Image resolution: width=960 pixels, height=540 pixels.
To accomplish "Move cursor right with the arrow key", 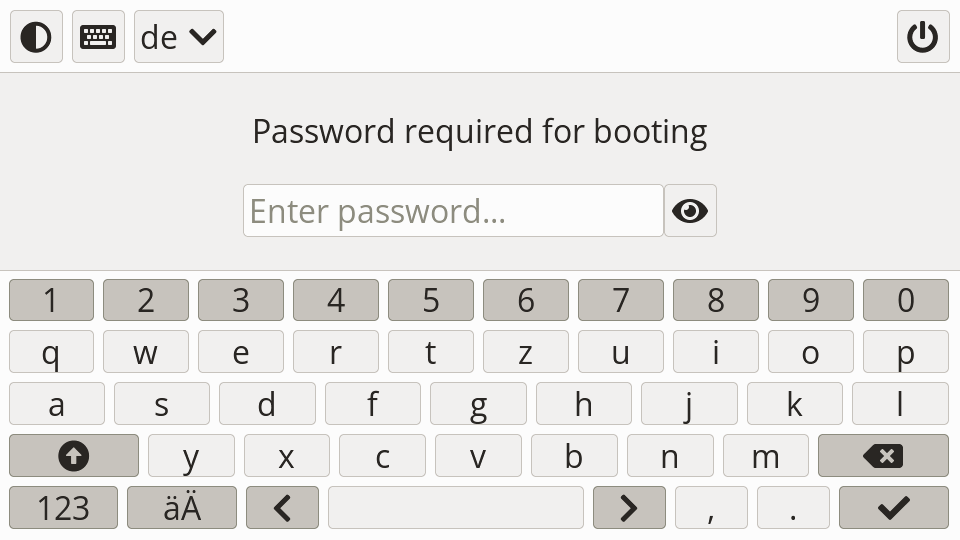I will click(629, 508).
